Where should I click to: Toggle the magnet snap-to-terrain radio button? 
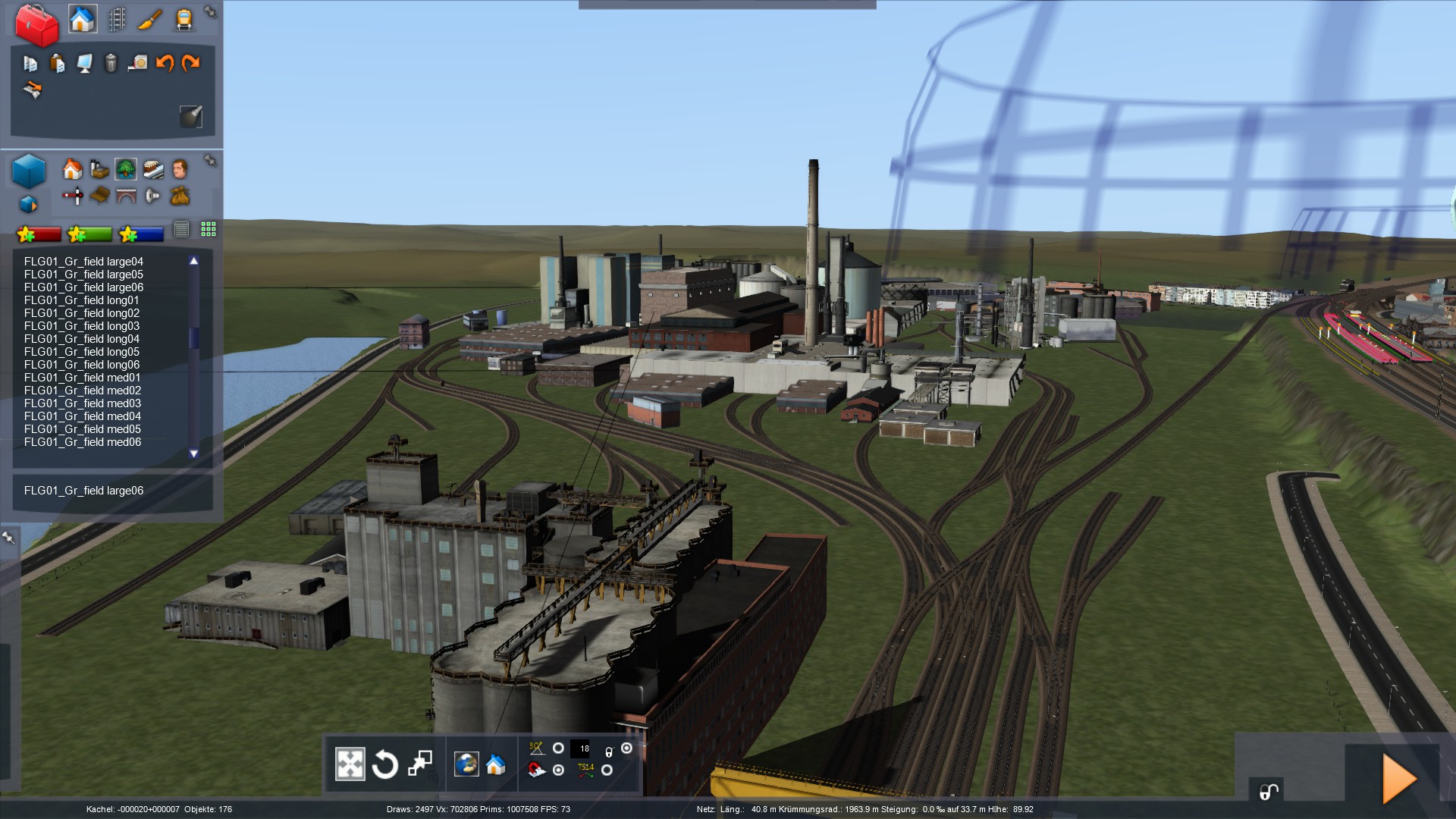click(558, 770)
